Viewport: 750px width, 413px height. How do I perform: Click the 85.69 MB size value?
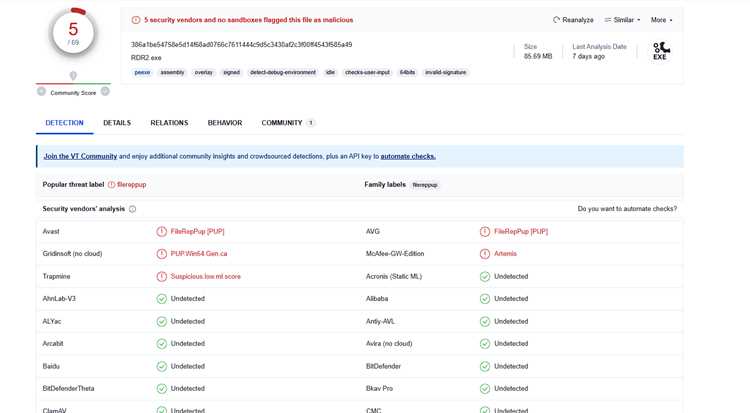[538, 56]
